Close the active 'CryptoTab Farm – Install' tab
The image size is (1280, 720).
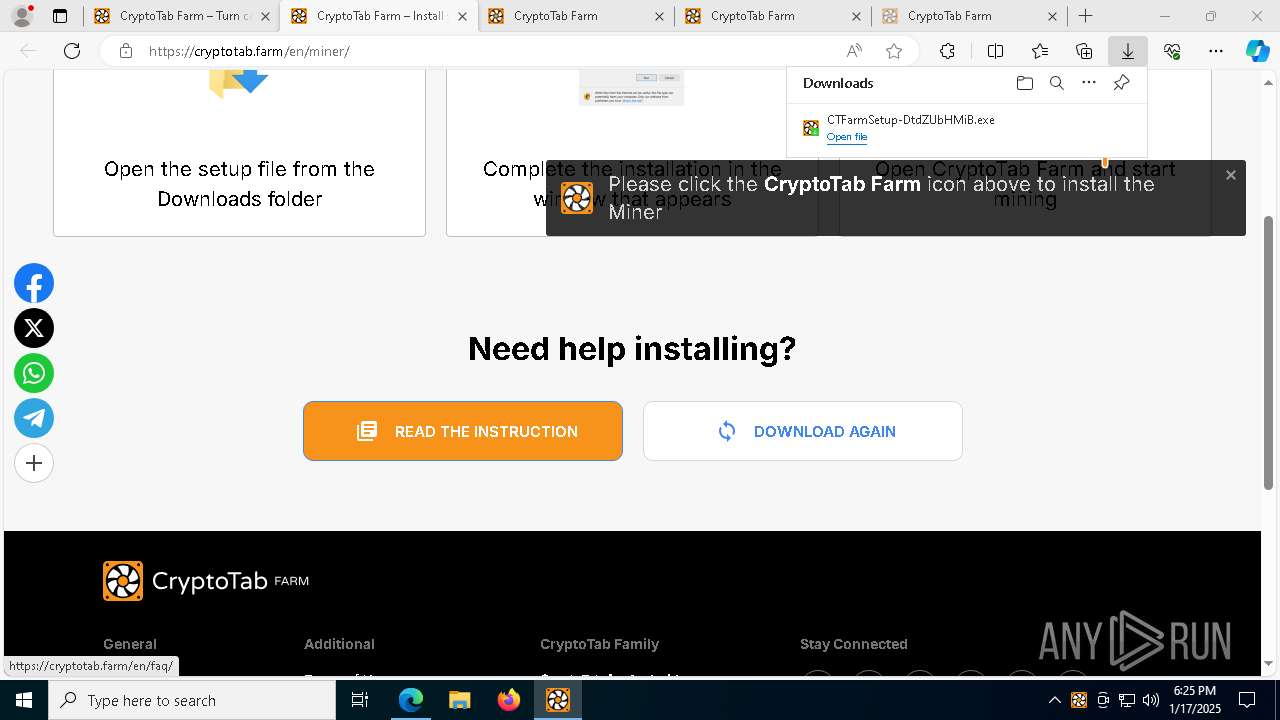pos(462,16)
